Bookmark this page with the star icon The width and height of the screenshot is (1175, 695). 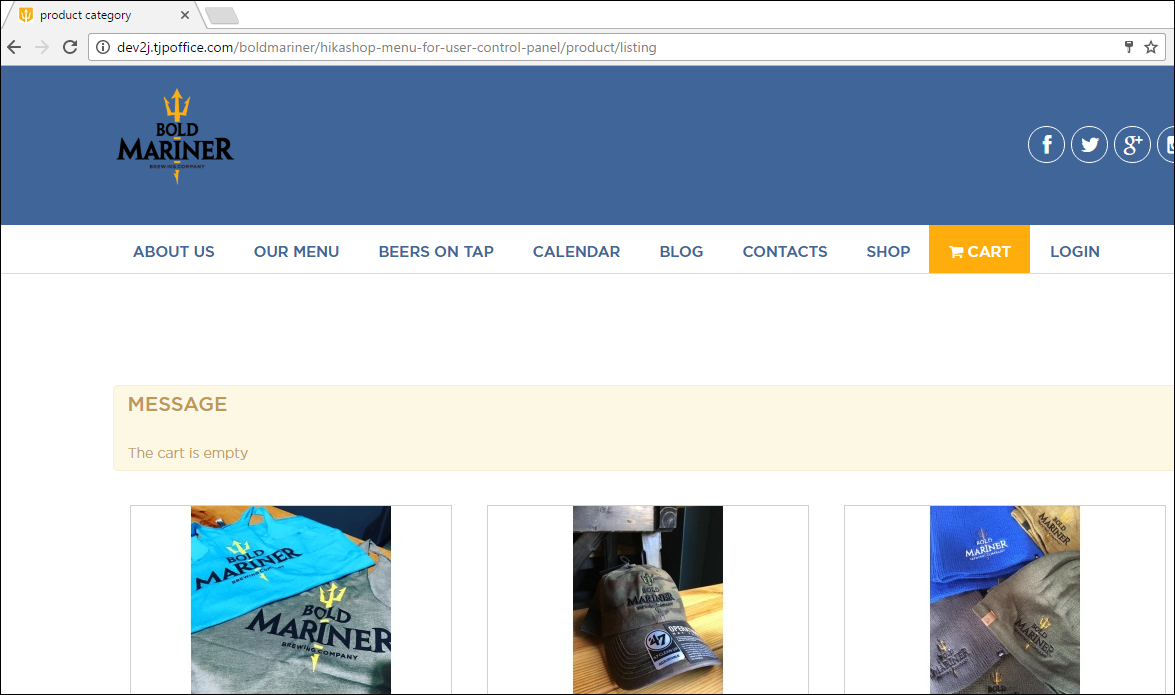pyautogui.click(x=1151, y=47)
